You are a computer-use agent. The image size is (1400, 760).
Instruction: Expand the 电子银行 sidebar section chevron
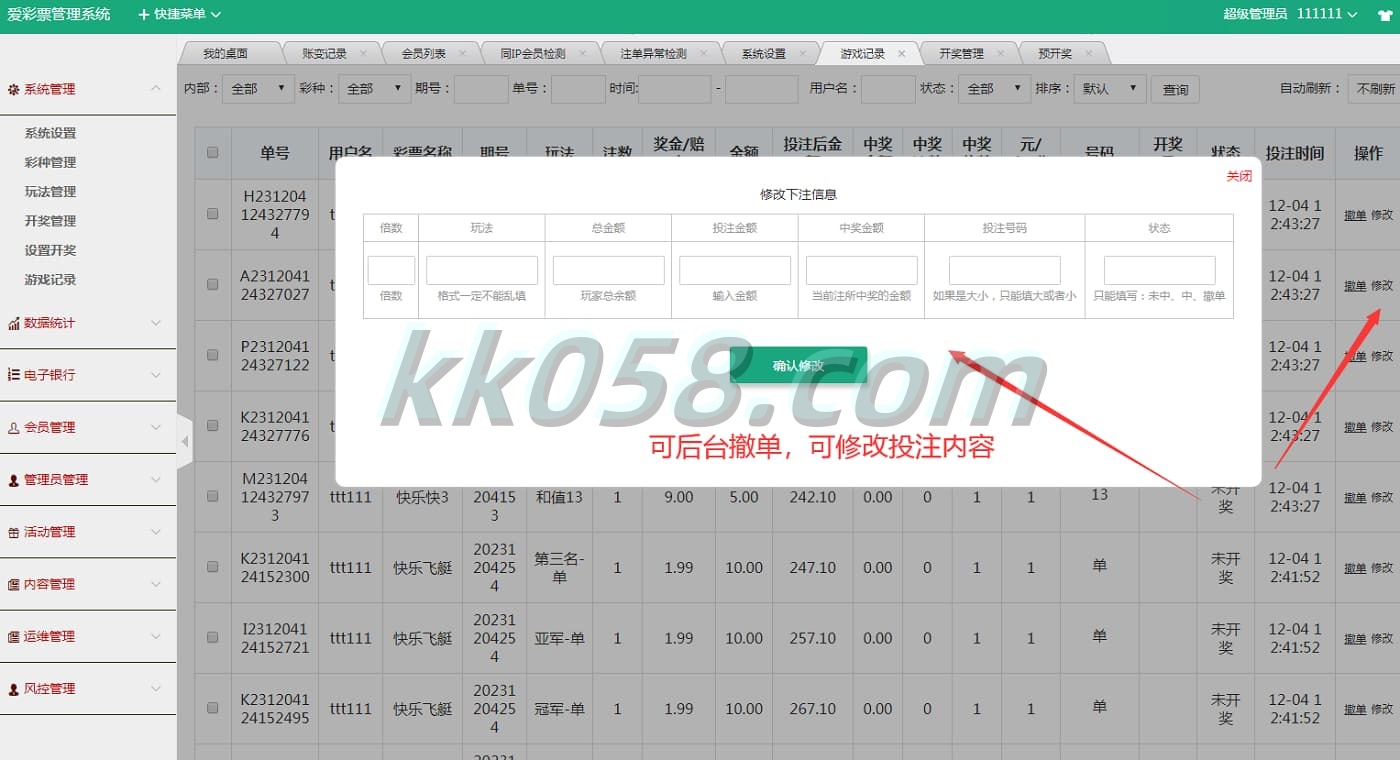[155, 375]
